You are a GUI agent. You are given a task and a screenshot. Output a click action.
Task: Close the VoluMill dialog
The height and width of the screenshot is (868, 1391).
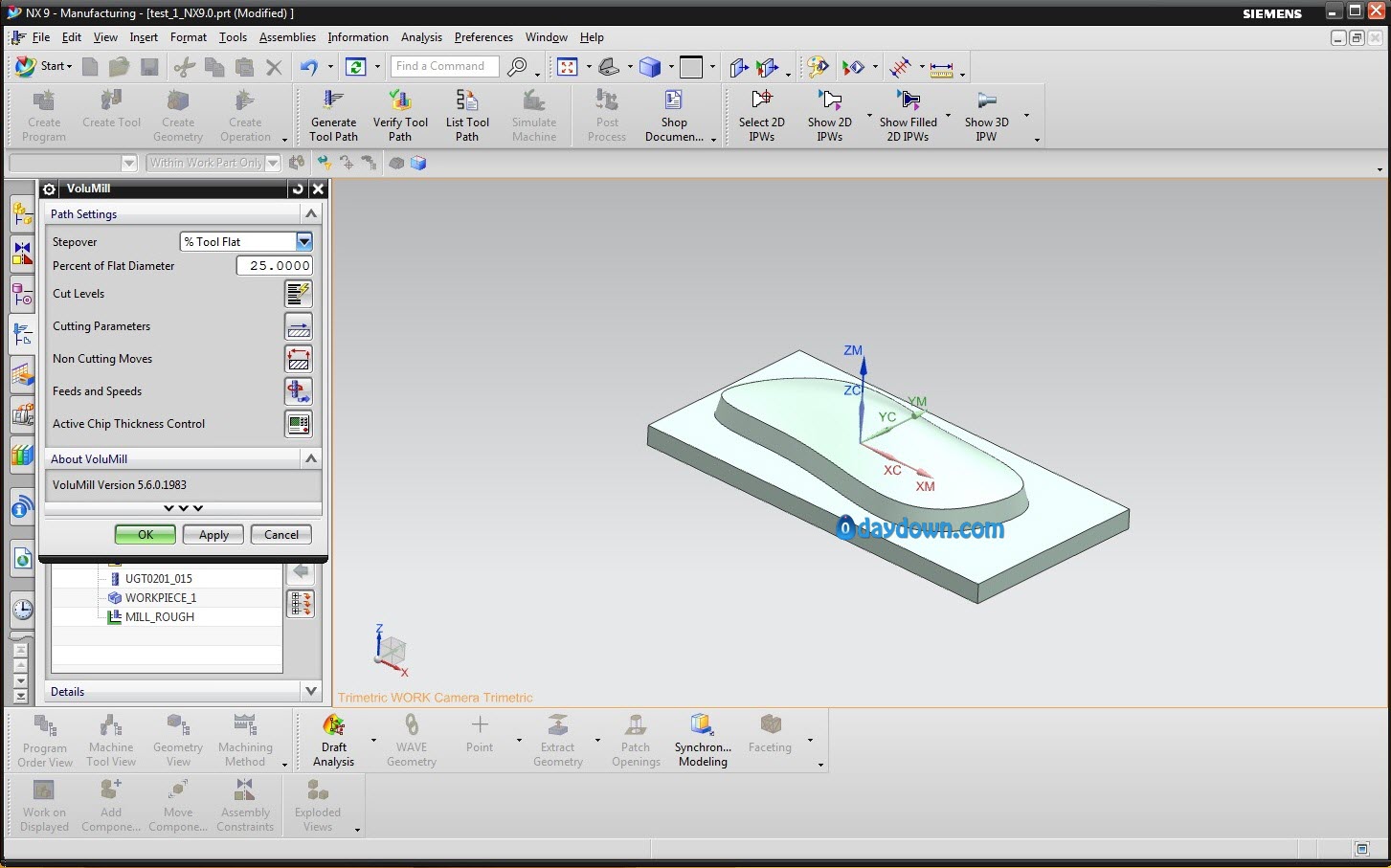(319, 189)
